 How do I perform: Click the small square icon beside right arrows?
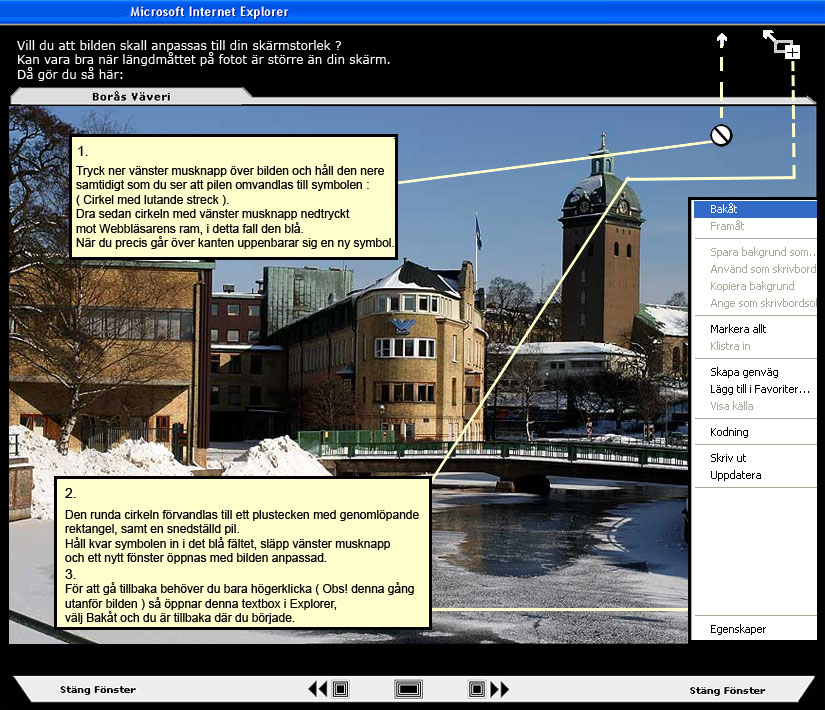tap(477, 689)
